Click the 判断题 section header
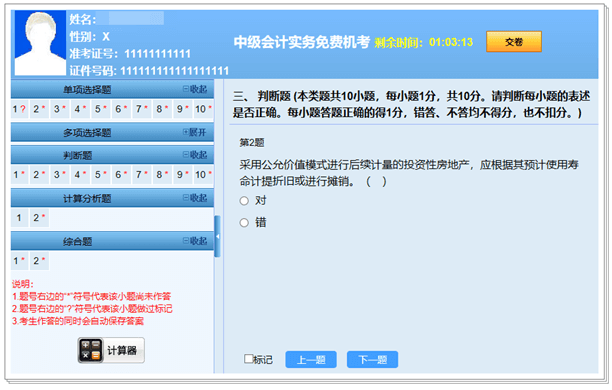Viewport: 612px width, 390px height. pos(112,155)
